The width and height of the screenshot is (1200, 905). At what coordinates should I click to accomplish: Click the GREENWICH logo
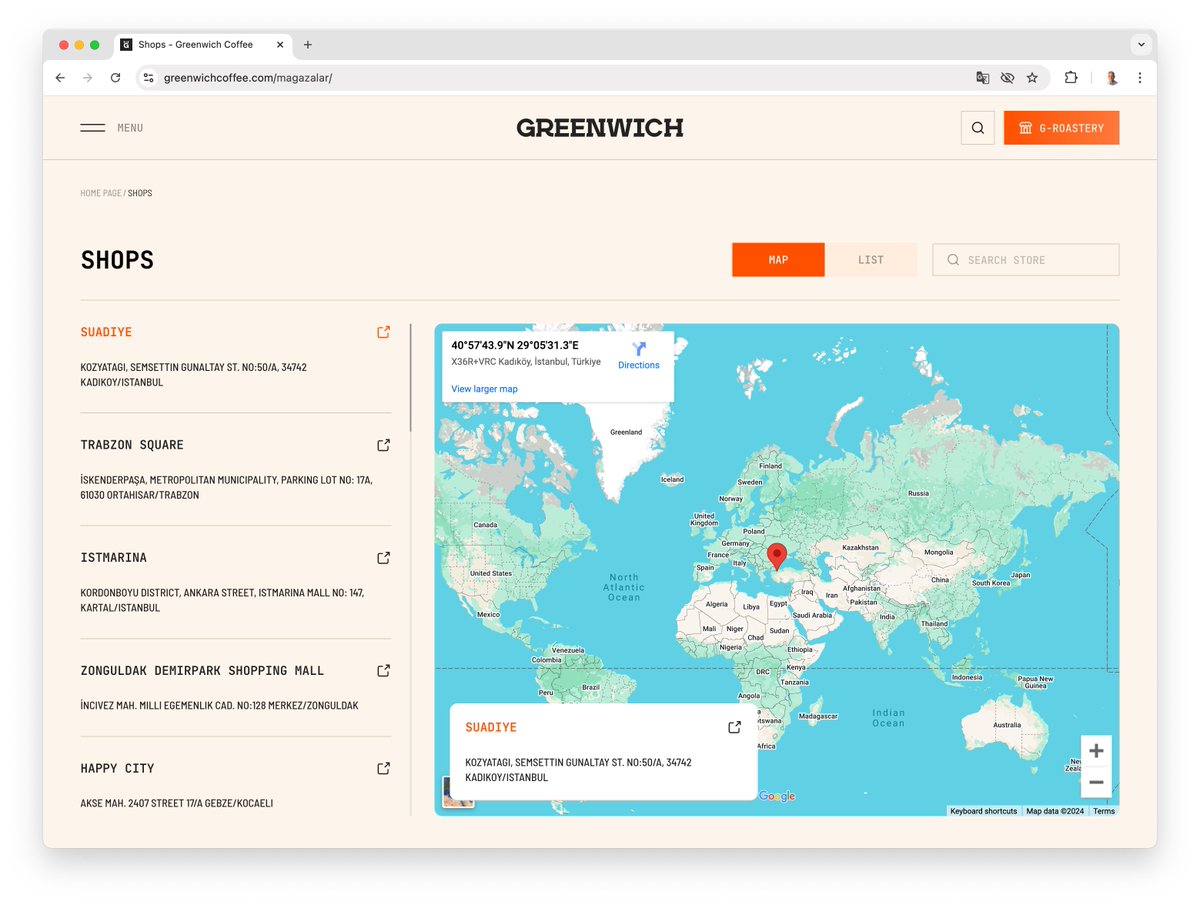[600, 128]
